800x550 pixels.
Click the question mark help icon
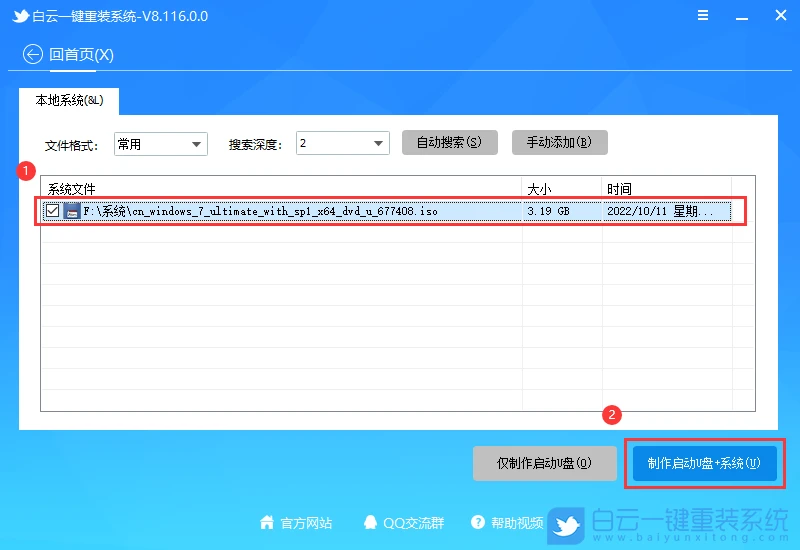coord(478,522)
